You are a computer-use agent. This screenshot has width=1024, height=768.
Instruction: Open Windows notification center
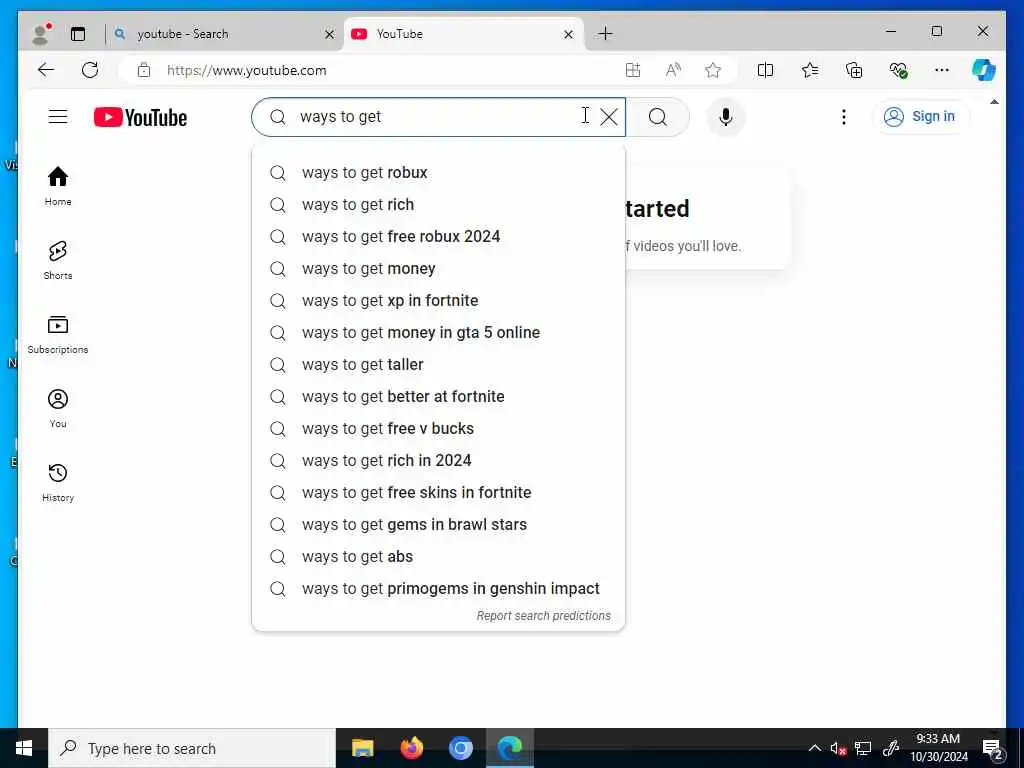992,748
